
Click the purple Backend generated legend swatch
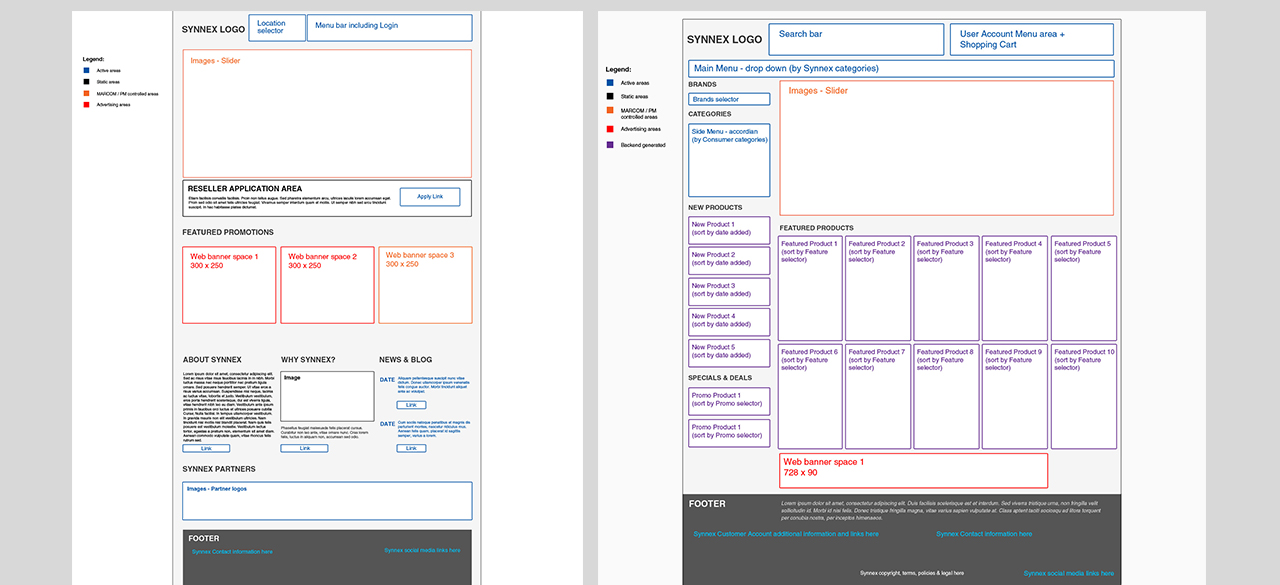coord(609,144)
